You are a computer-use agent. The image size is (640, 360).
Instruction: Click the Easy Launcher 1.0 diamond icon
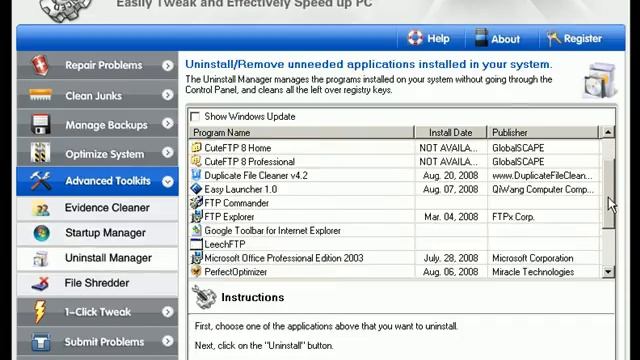[x=196, y=189]
